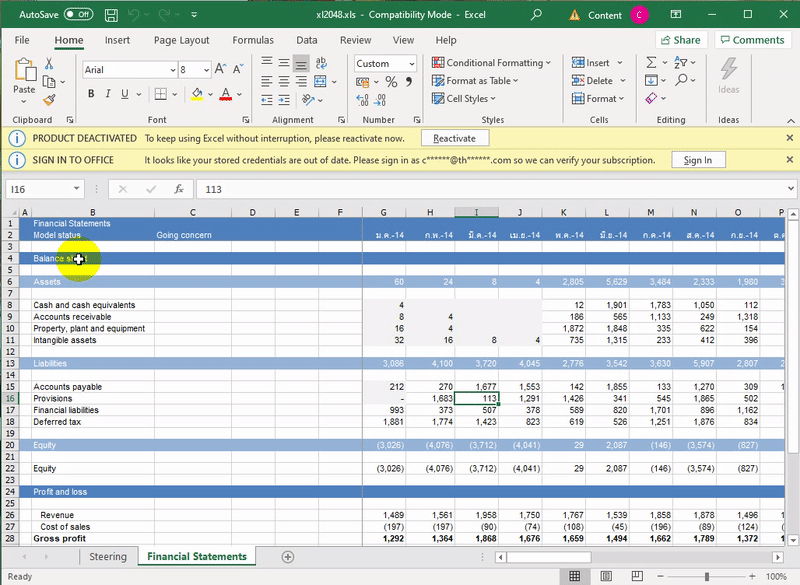
Task: Switch to the Steering sheet tab
Action: 107,557
